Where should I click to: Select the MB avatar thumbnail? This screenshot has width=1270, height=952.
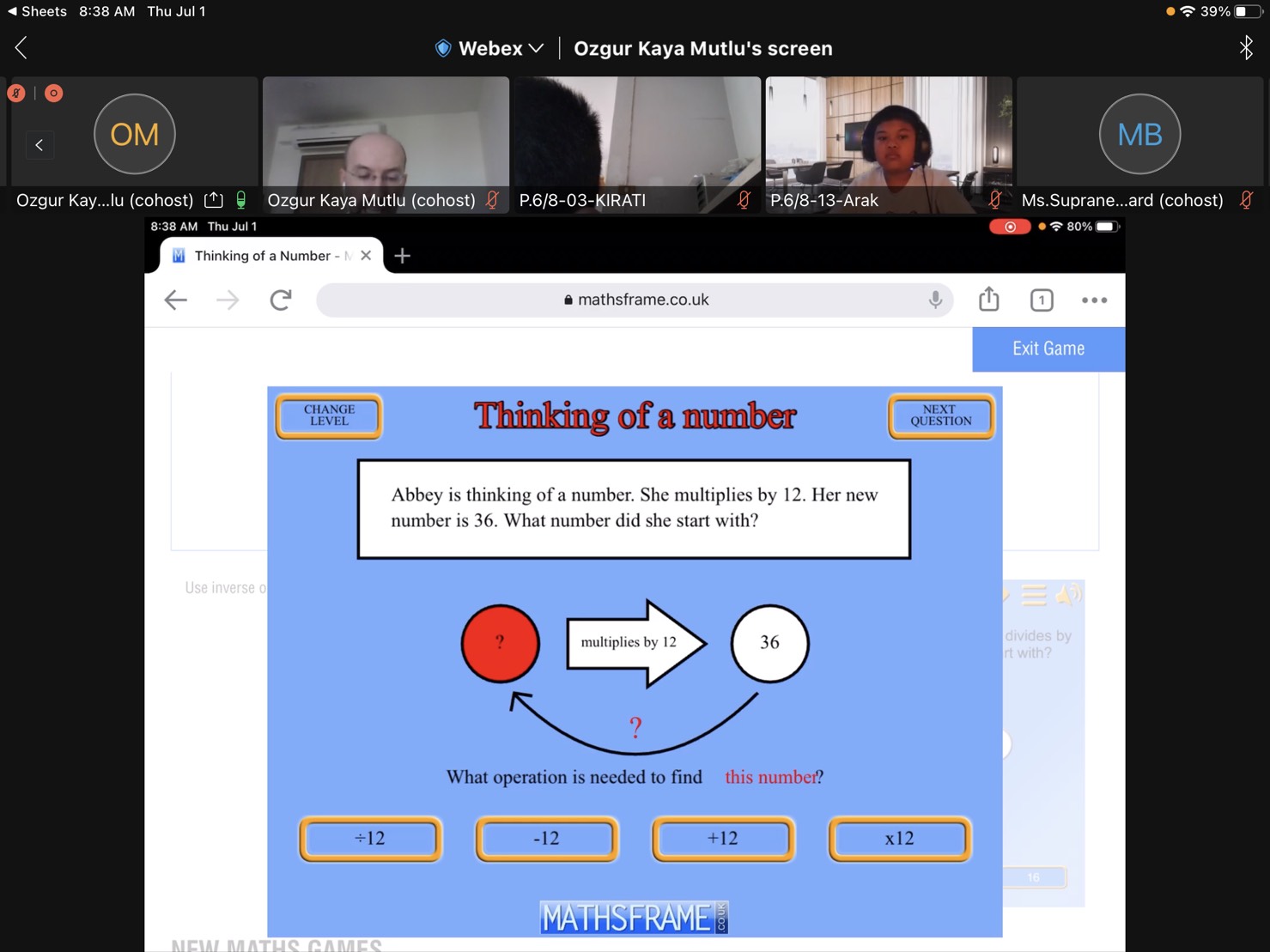click(1139, 135)
